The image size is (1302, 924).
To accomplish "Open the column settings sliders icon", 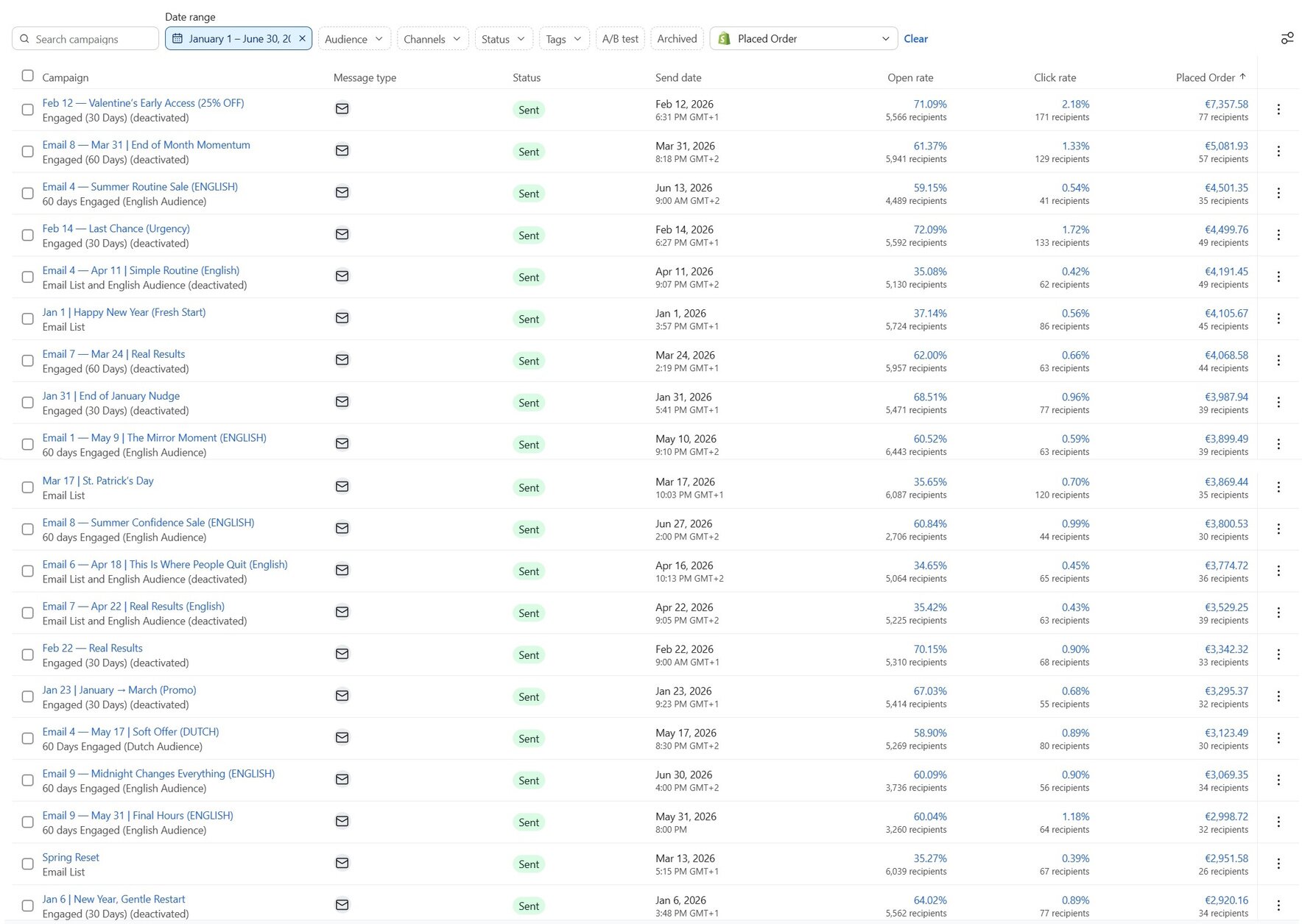I will 1287,38.
